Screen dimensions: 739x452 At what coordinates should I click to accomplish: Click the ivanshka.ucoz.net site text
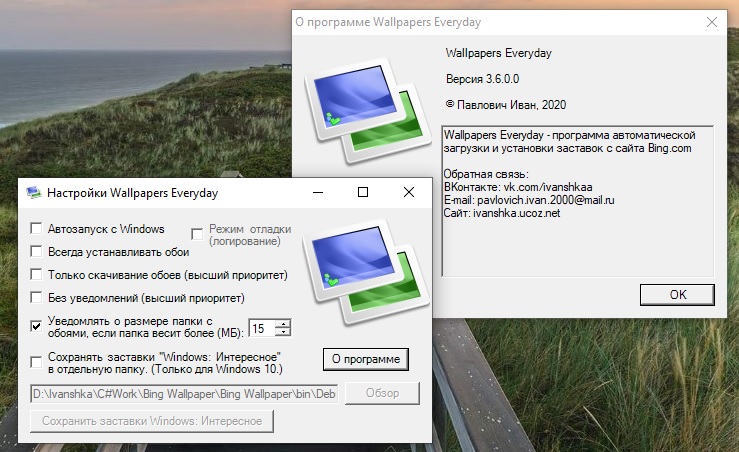click(517, 213)
